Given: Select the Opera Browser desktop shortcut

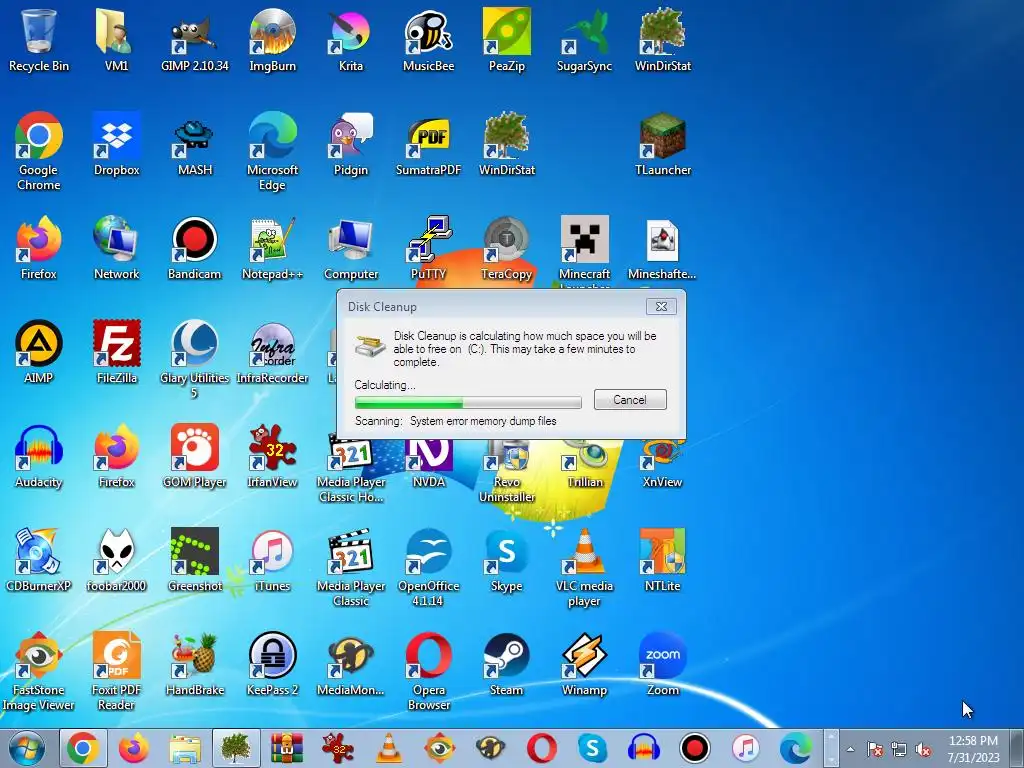Looking at the screenshot, I should [428, 671].
